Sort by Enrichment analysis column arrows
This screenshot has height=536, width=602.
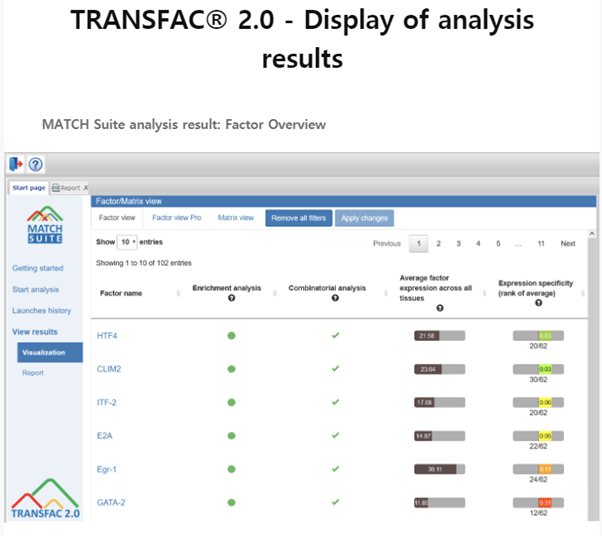pyautogui.click(x=275, y=293)
